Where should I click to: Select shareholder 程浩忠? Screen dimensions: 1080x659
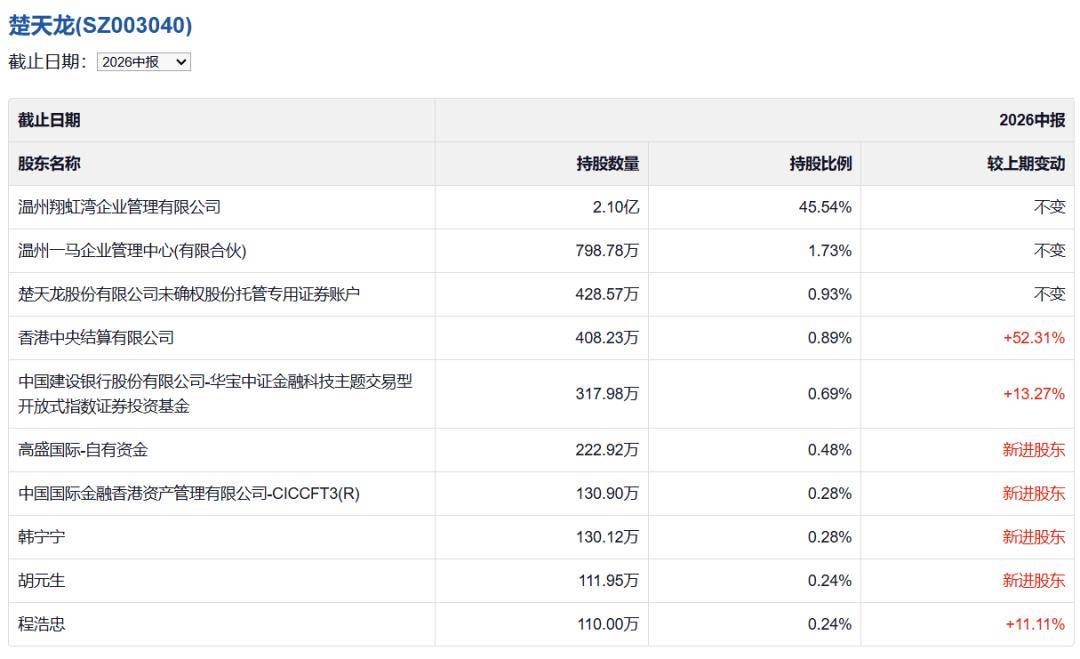(x=41, y=624)
